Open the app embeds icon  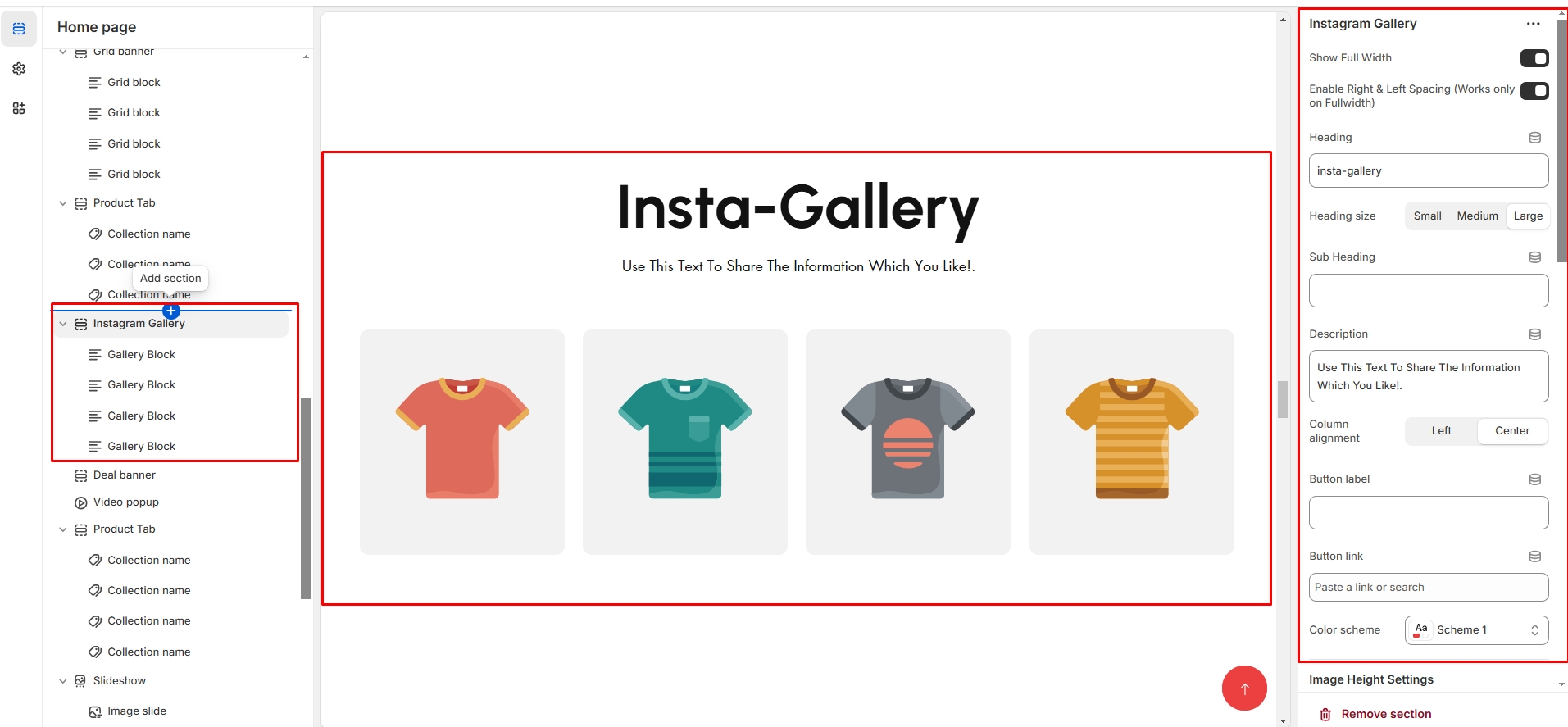click(x=19, y=108)
